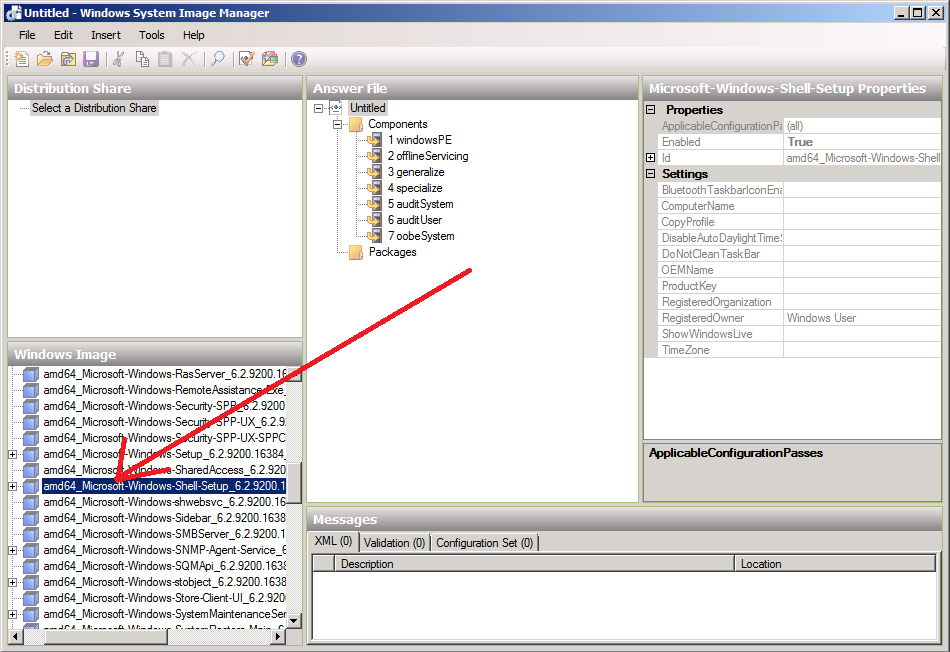This screenshot has height=652, width=950.
Task: Open the Insert menu
Action: (x=106, y=35)
